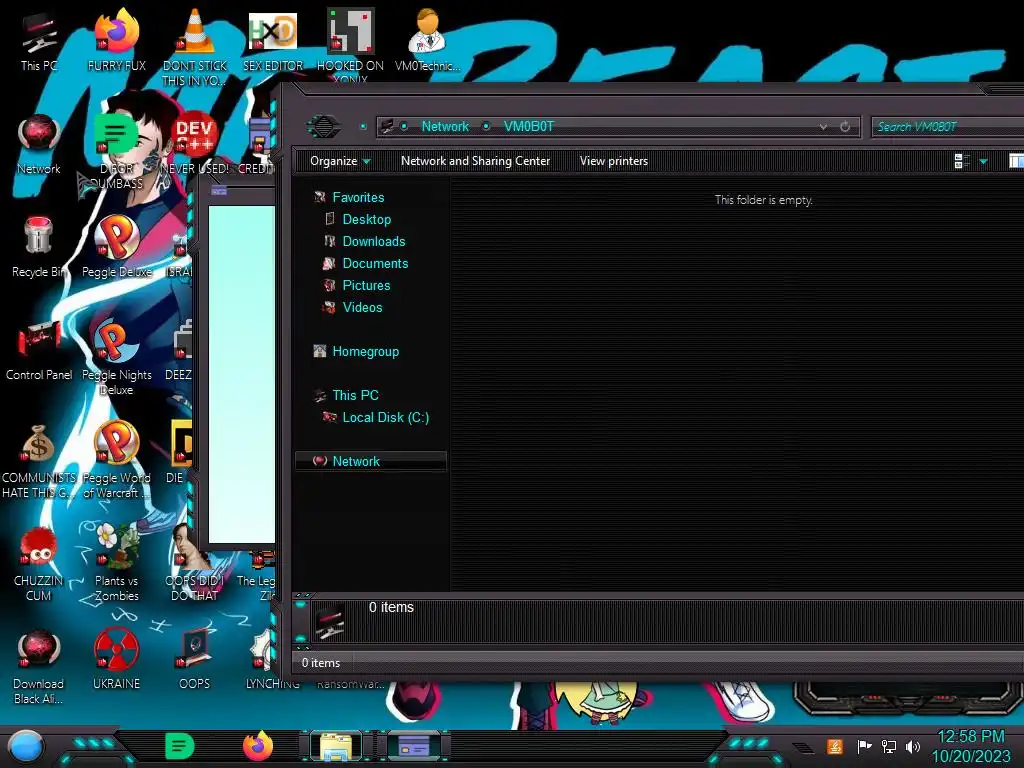This screenshot has height=768, width=1024.
Task: Open the UKRAINE radiation icon shortcut
Action: 116,660
